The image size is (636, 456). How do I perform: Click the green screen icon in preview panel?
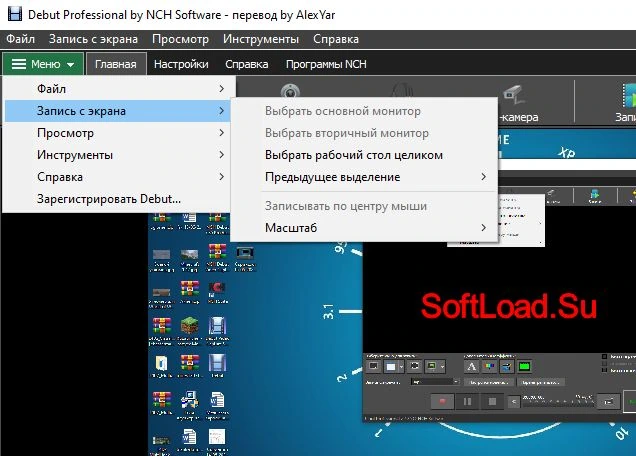[524, 367]
